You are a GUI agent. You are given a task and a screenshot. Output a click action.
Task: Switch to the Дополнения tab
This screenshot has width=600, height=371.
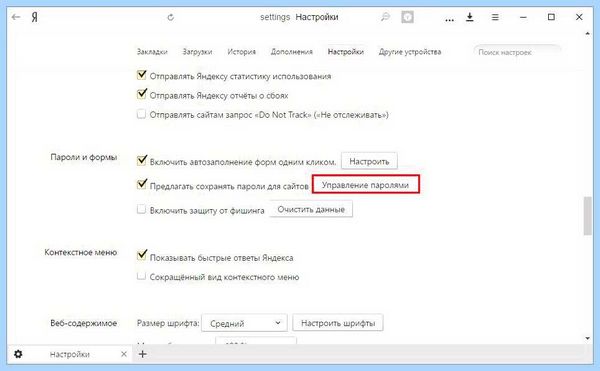(x=292, y=52)
